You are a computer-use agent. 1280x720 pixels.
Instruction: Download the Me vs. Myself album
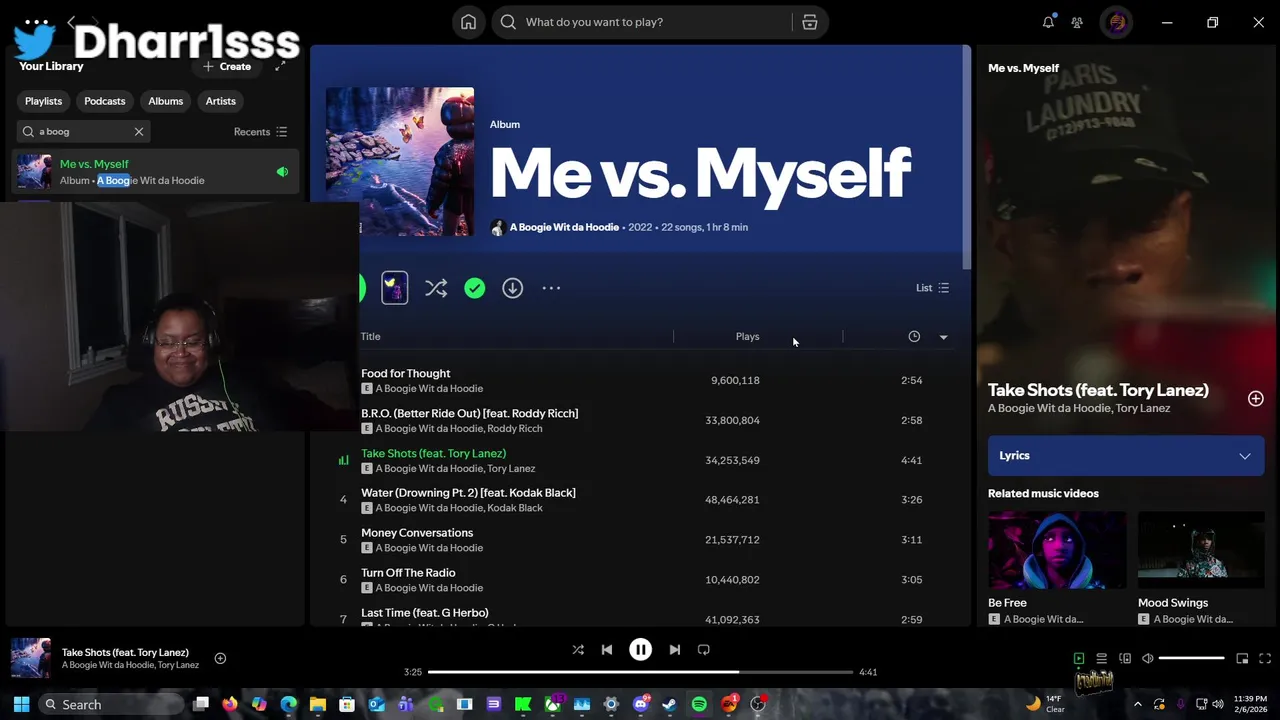[x=512, y=288]
